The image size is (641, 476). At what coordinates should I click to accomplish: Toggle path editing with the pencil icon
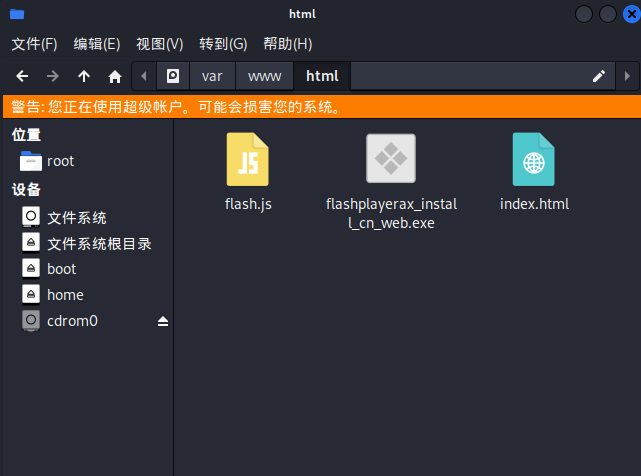click(x=599, y=76)
